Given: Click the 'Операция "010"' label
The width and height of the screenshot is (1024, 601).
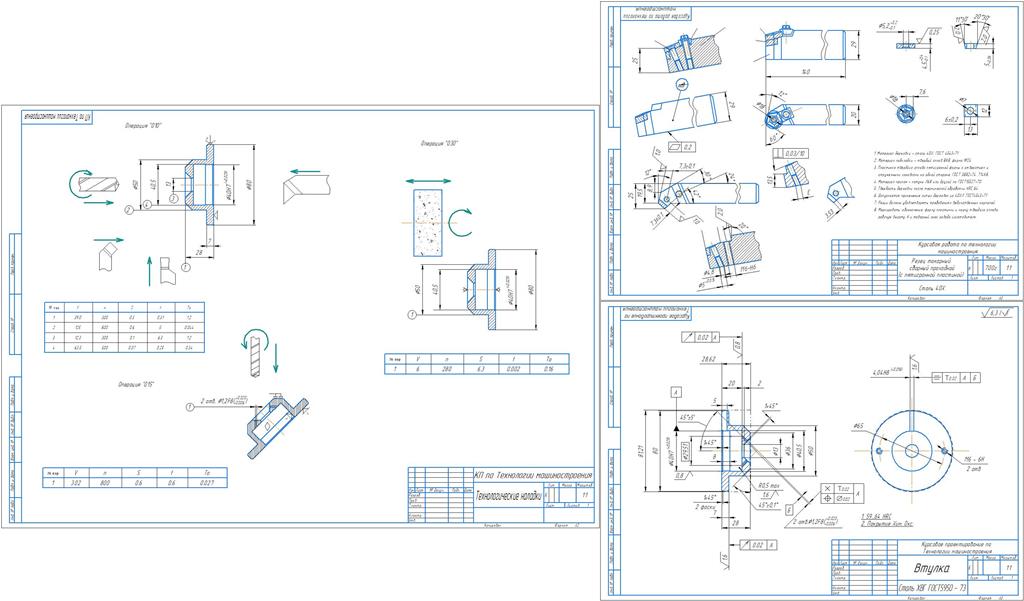Looking at the screenshot, I should [x=144, y=125].
